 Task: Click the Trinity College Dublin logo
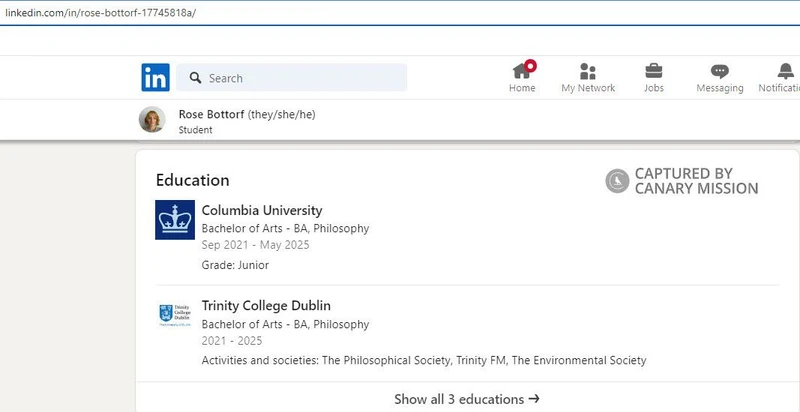click(x=175, y=315)
